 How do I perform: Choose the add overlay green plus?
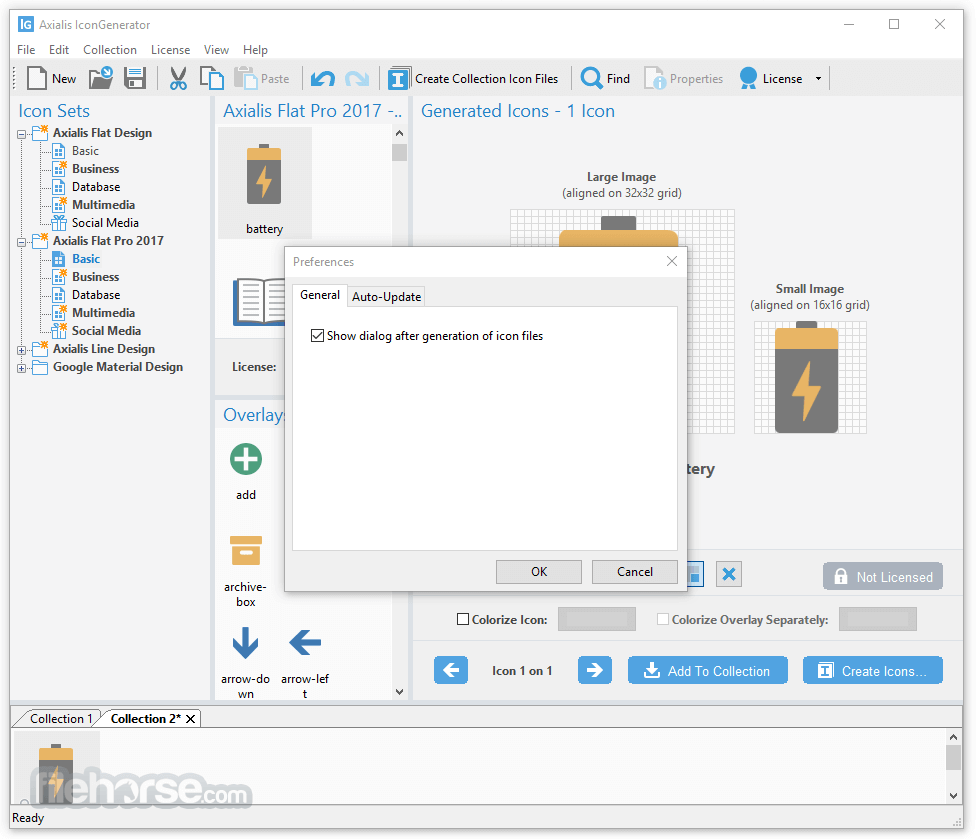click(x=246, y=459)
